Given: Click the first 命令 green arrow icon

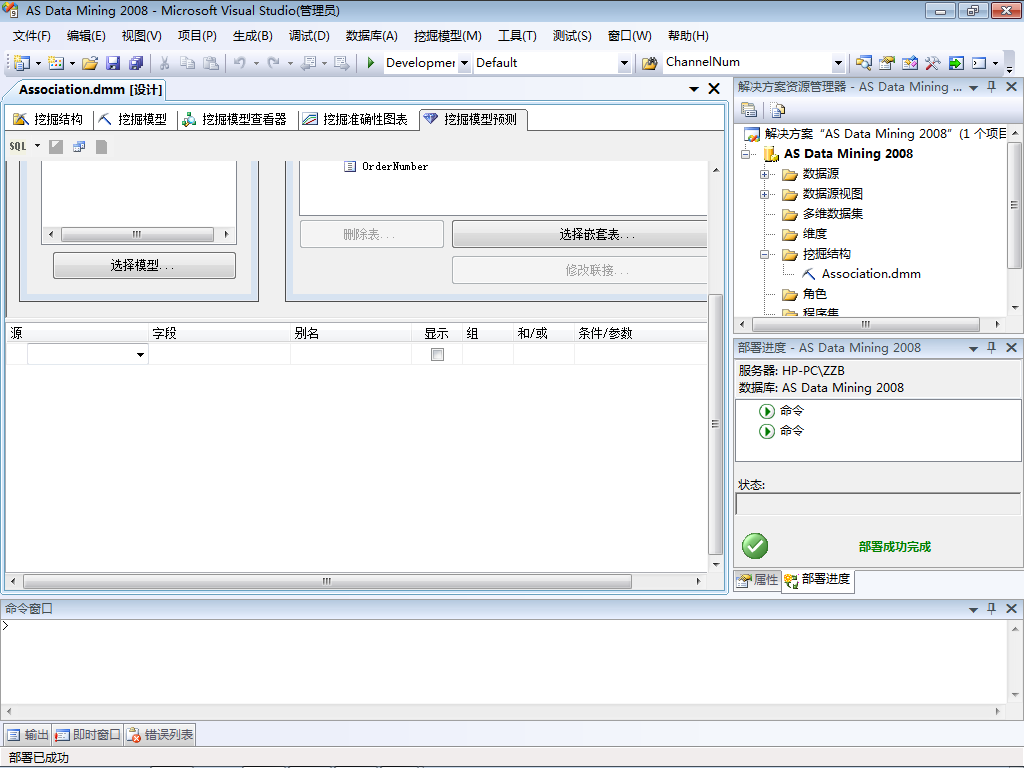Looking at the screenshot, I should 767,411.
